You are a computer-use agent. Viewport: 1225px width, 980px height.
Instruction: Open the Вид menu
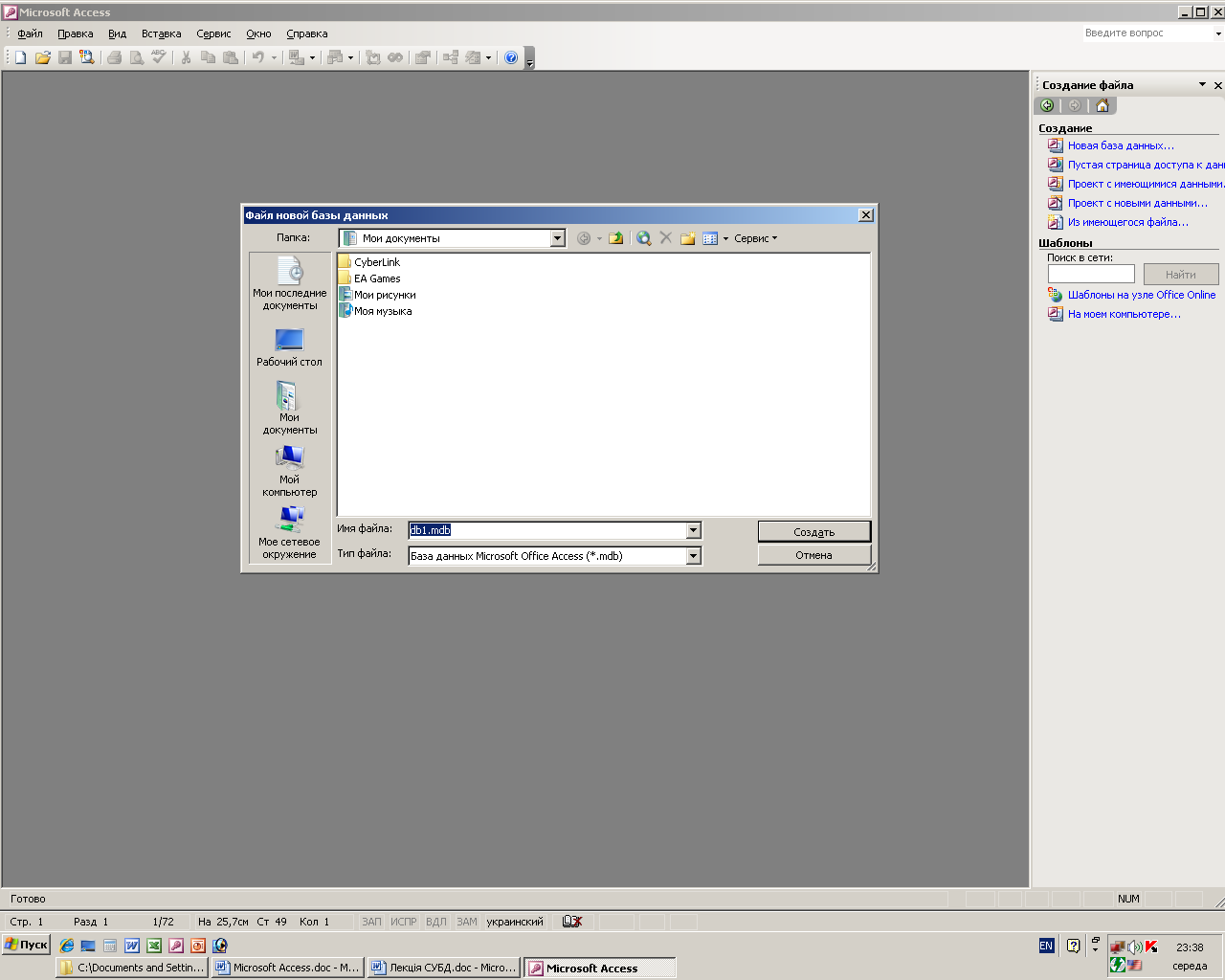point(117,33)
